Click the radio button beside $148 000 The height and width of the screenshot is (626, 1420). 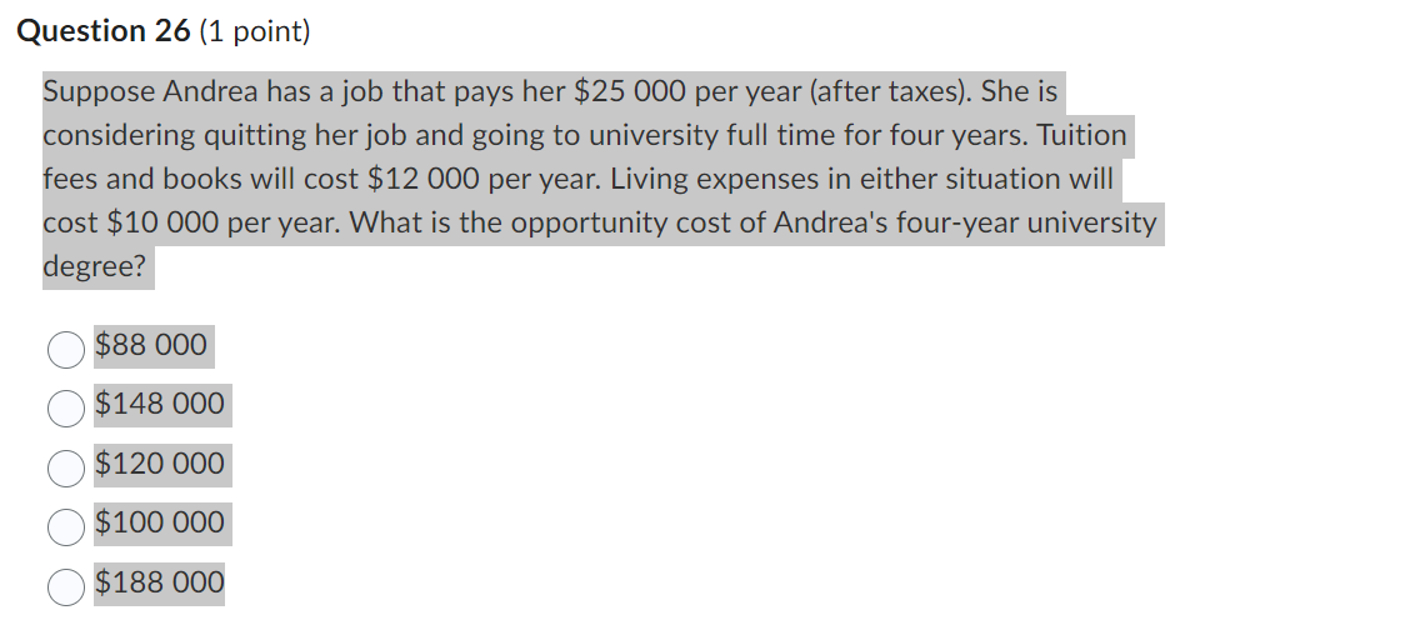click(66, 408)
